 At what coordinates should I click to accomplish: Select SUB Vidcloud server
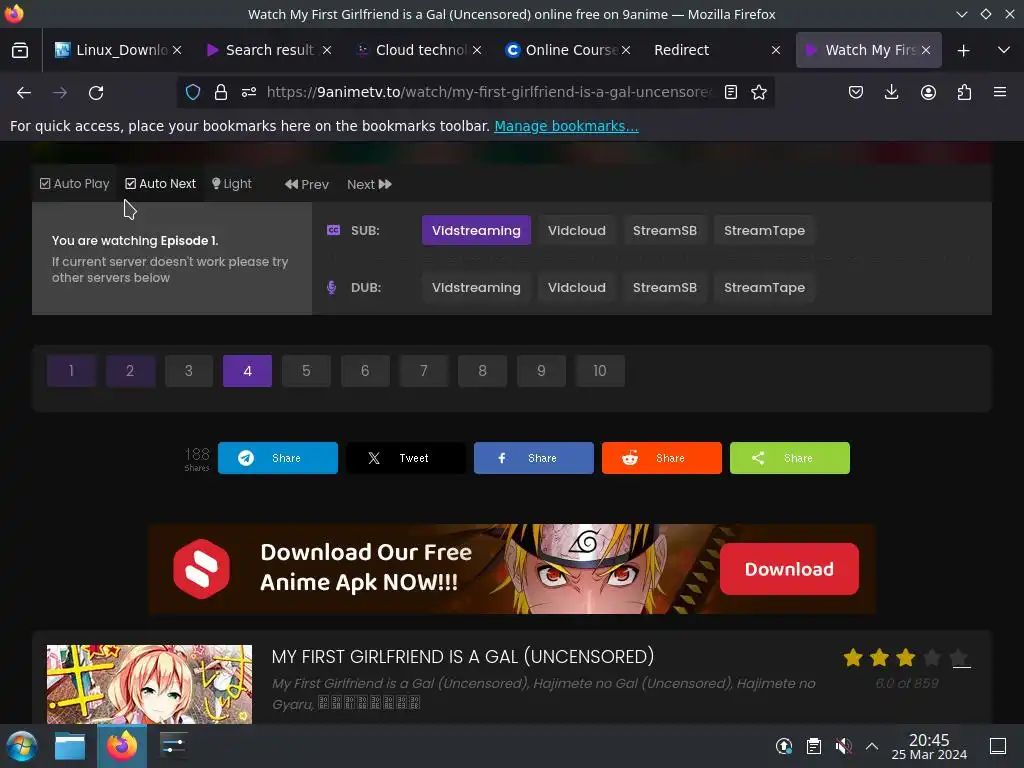pyautogui.click(x=577, y=231)
